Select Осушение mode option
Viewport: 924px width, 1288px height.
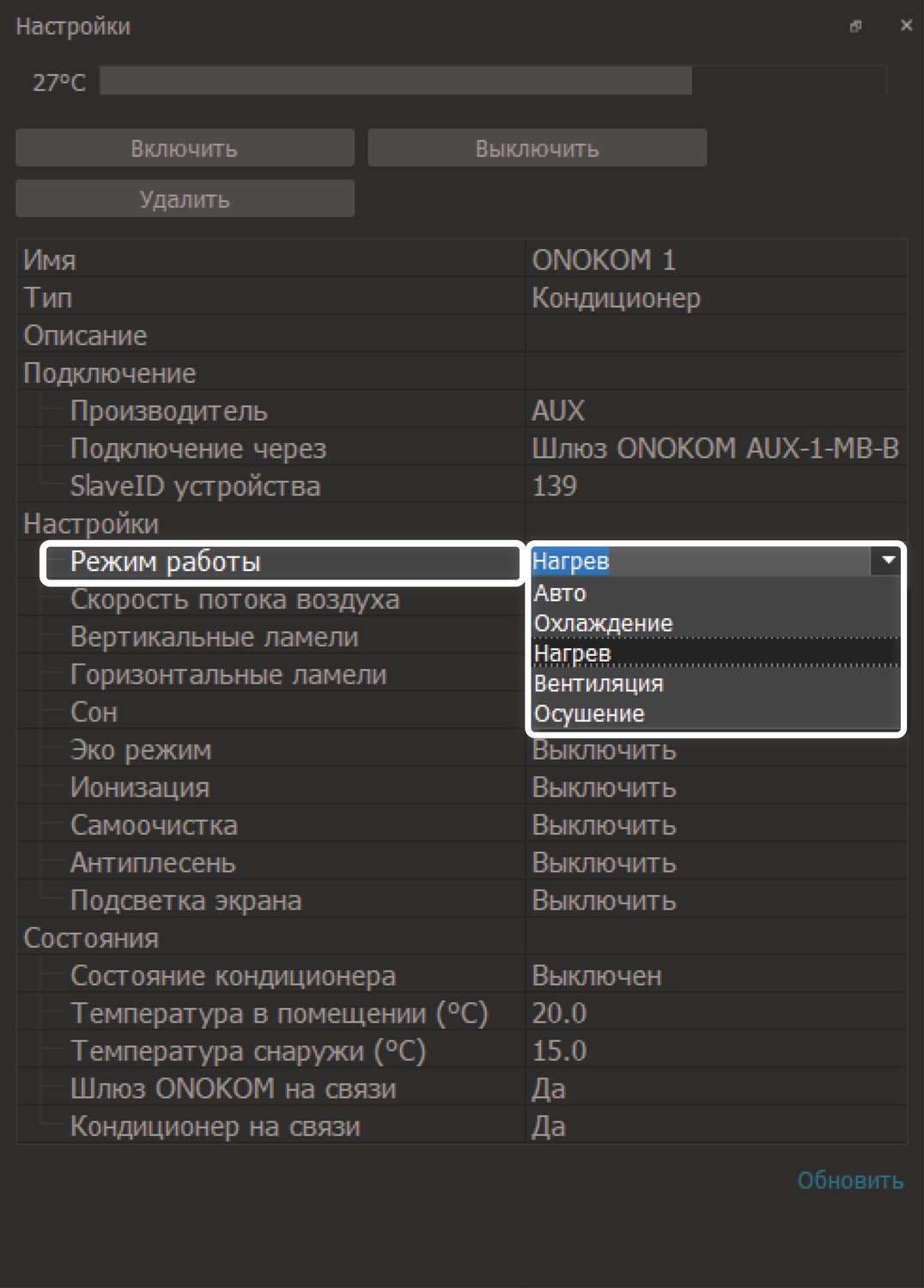pyautogui.click(x=589, y=714)
